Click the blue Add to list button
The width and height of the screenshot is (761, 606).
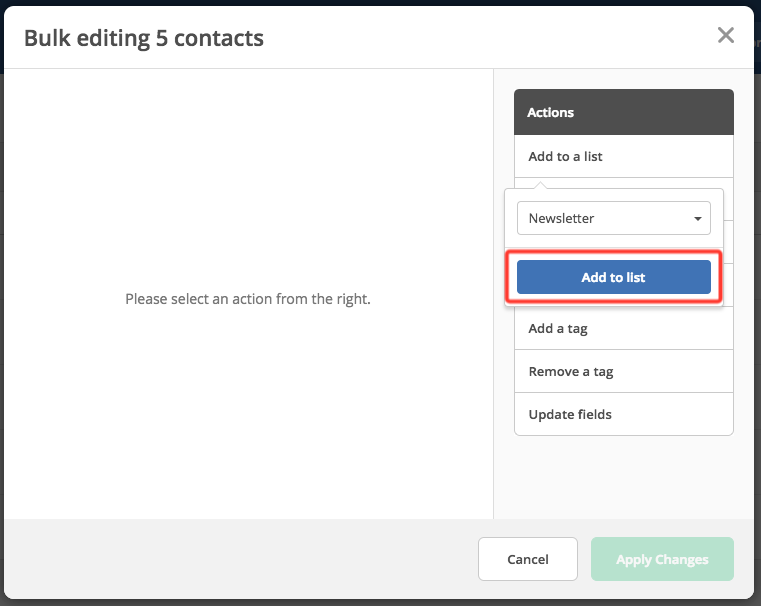click(x=613, y=277)
